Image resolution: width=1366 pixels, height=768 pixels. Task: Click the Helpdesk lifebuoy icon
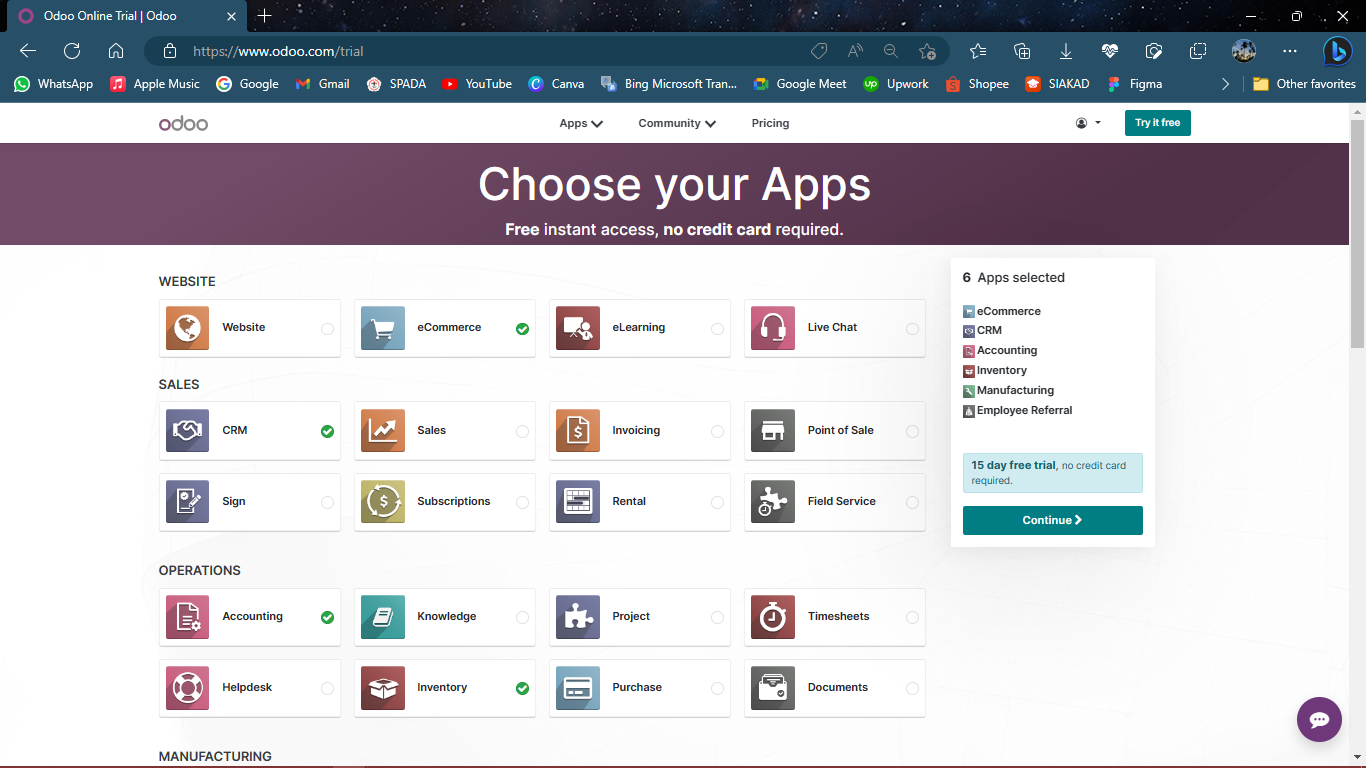[187, 688]
